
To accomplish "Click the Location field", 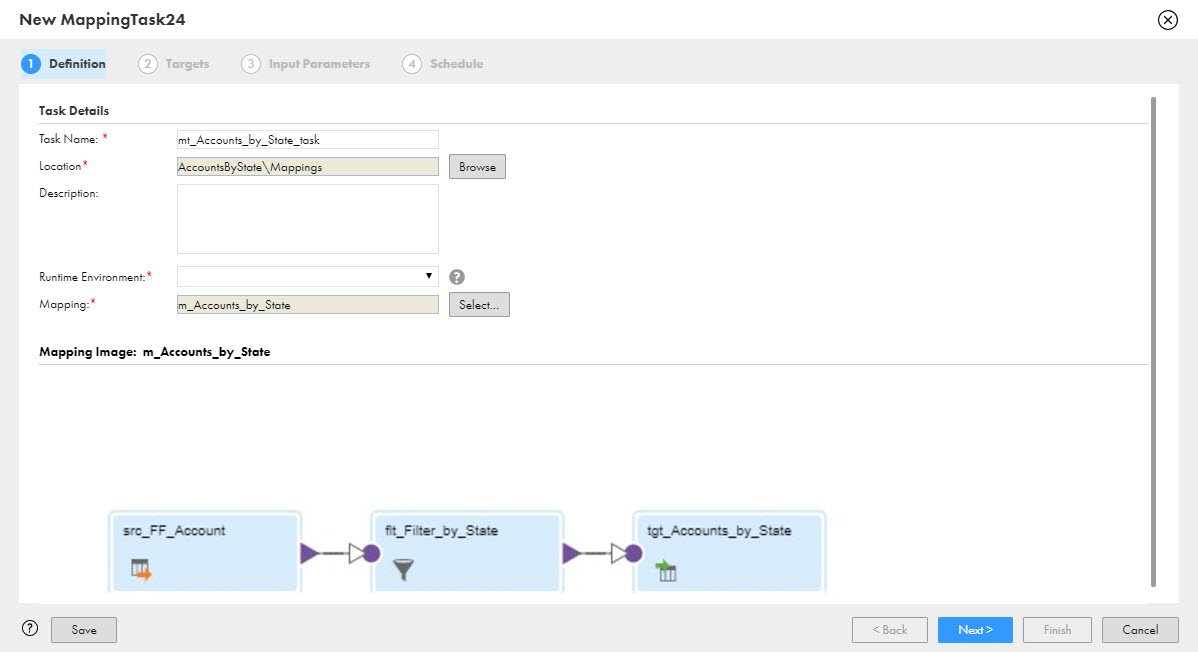I will coord(308,167).
